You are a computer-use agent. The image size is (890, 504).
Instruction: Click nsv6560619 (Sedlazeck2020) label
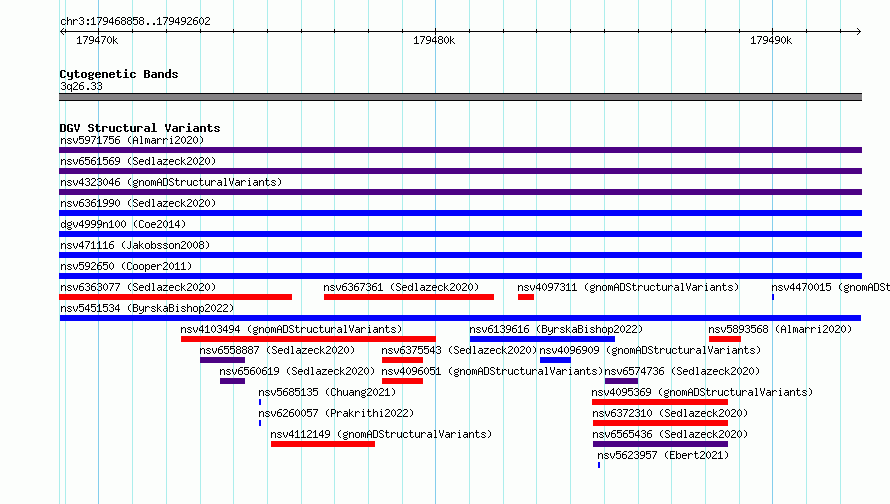click(297, 371)
